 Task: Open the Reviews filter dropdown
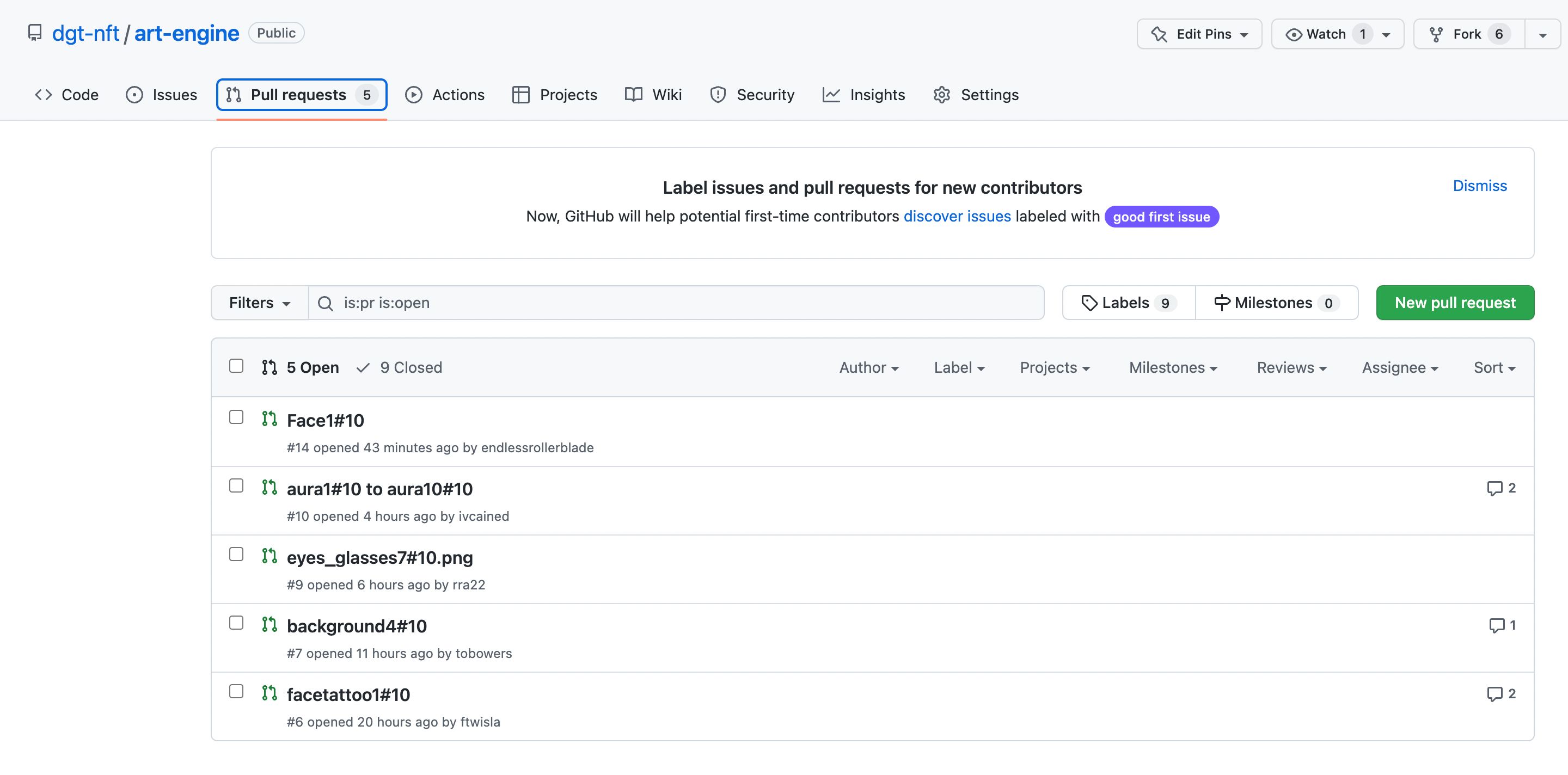1291,367
